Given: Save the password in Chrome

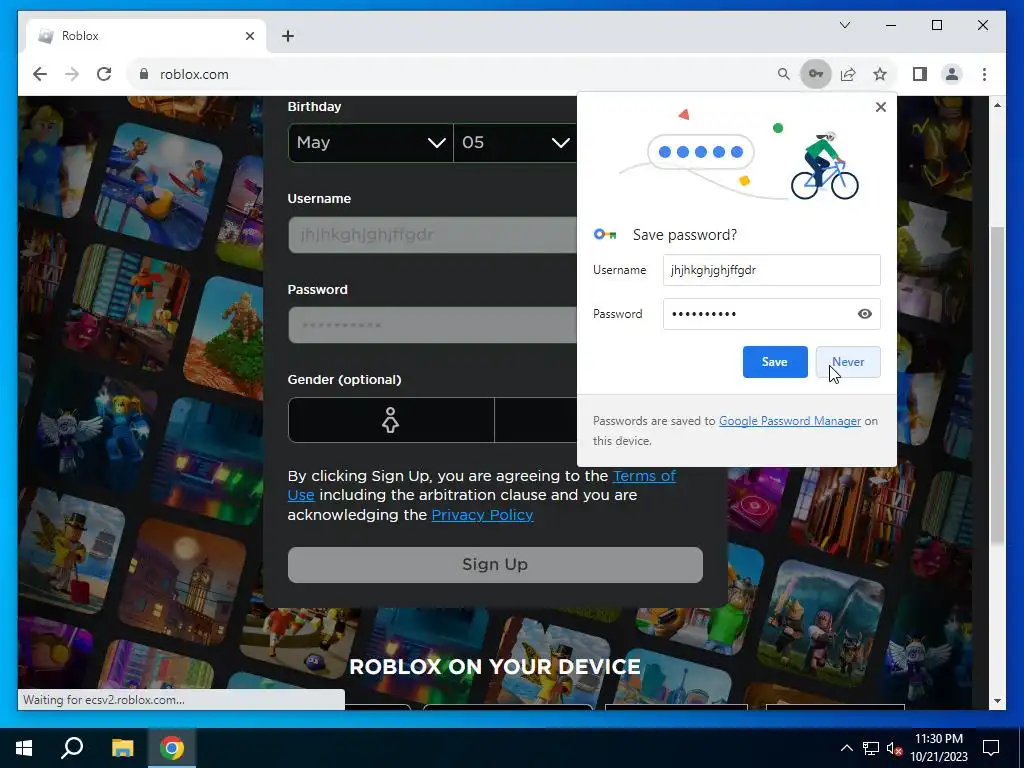Looking at the screenshot, I should [x=775, y=362].
